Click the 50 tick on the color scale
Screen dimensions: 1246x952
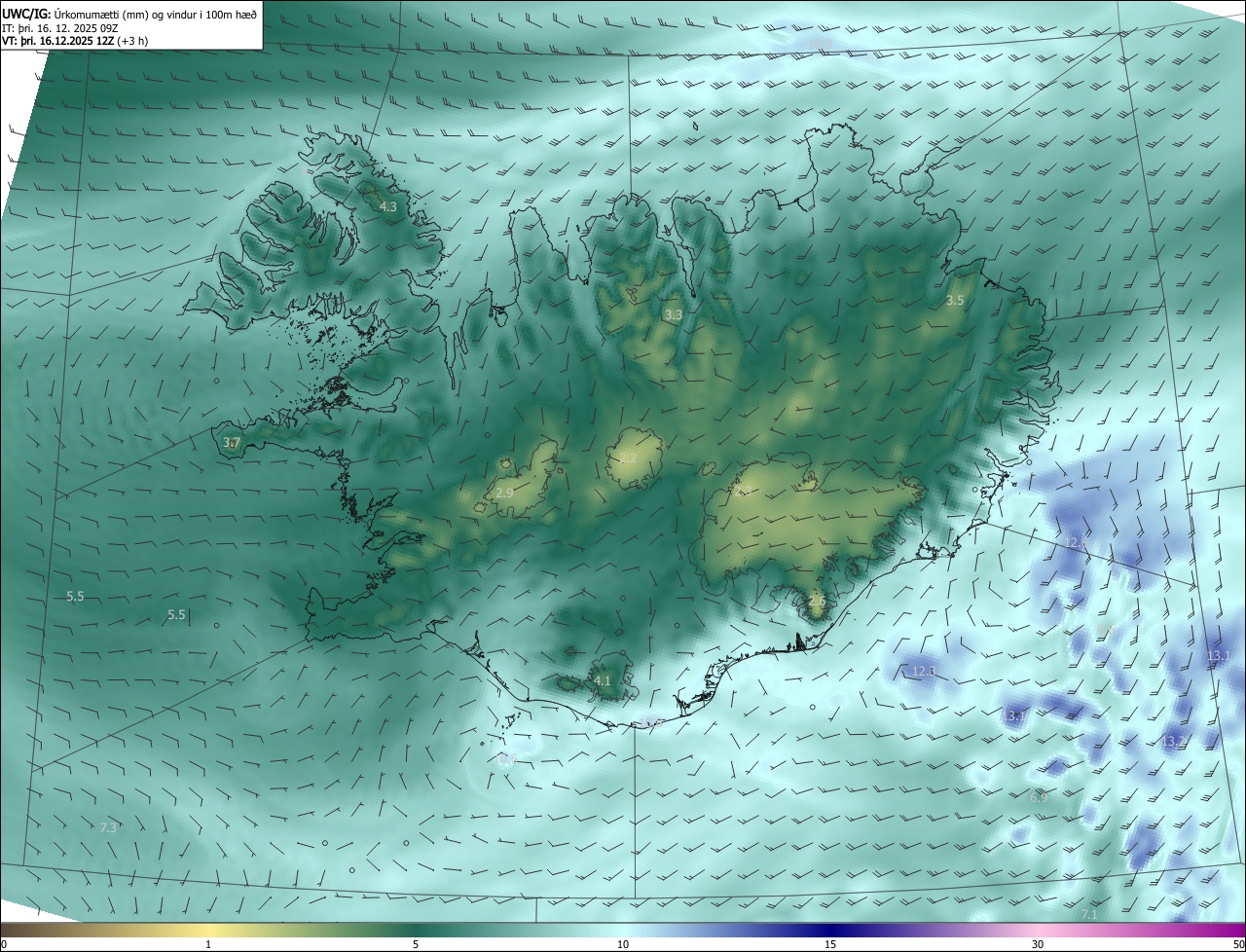pos(1237,944)
